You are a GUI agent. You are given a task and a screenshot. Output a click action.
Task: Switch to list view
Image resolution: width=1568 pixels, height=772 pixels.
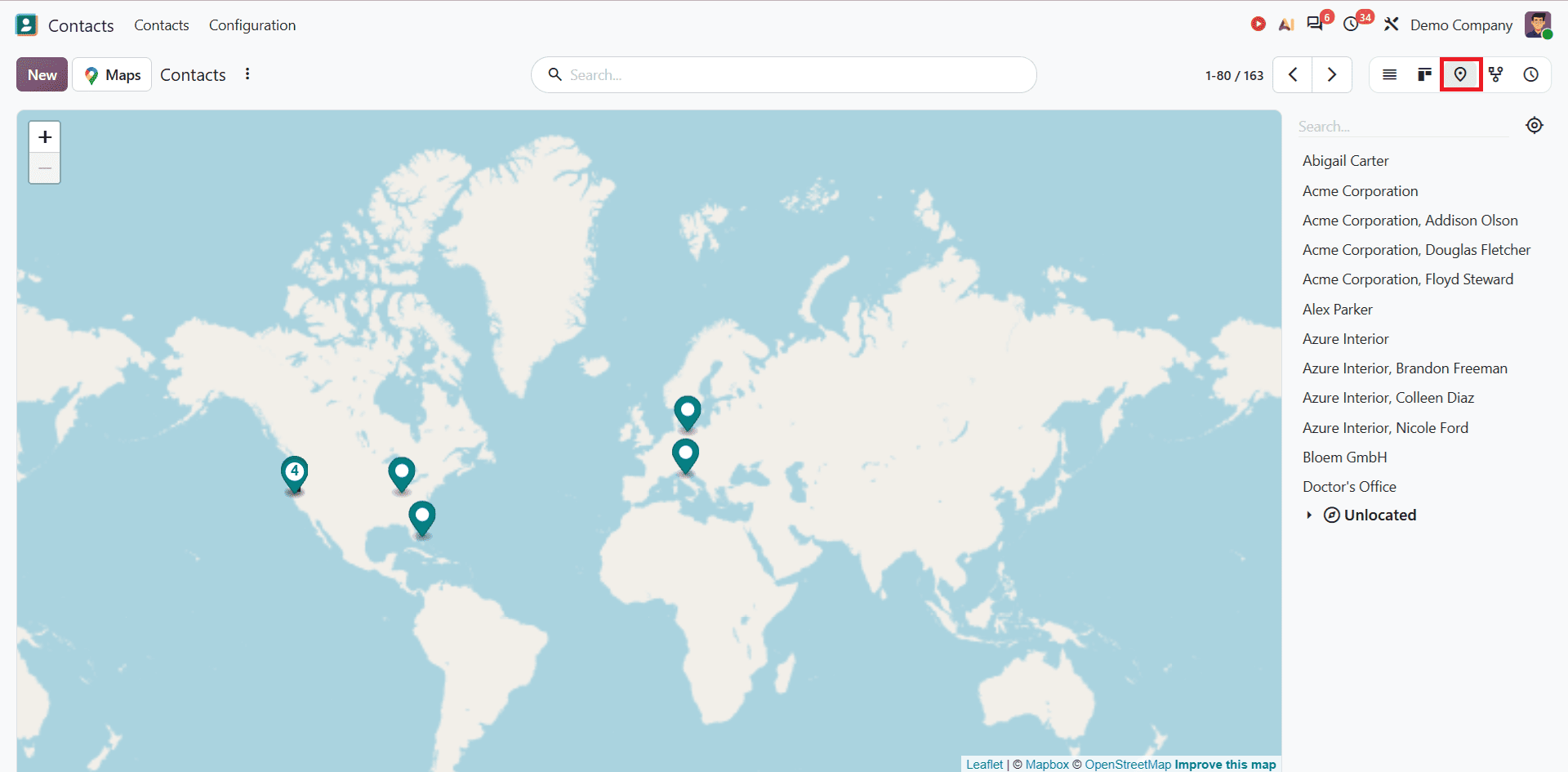[1389, 74]
